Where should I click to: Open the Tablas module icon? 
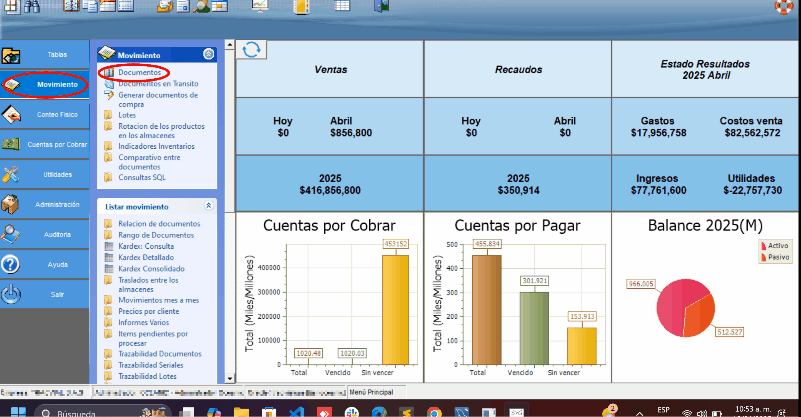pos(12,54)
